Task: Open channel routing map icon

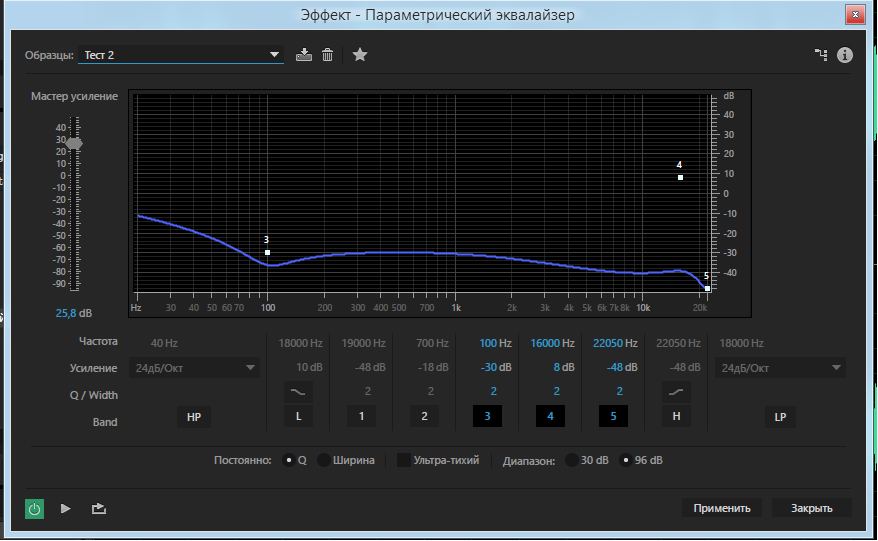Action: pos(821,55)
